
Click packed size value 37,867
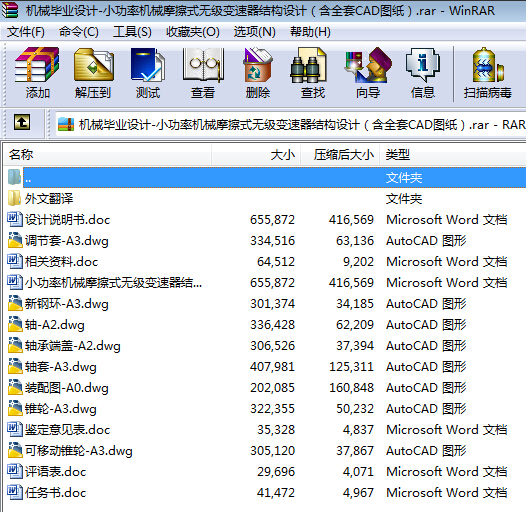tap(355, 451)
